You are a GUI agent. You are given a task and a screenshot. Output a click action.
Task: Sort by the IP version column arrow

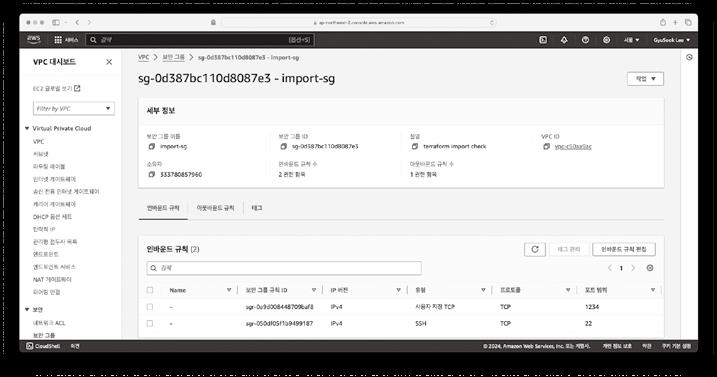click(x=398, y=290)
